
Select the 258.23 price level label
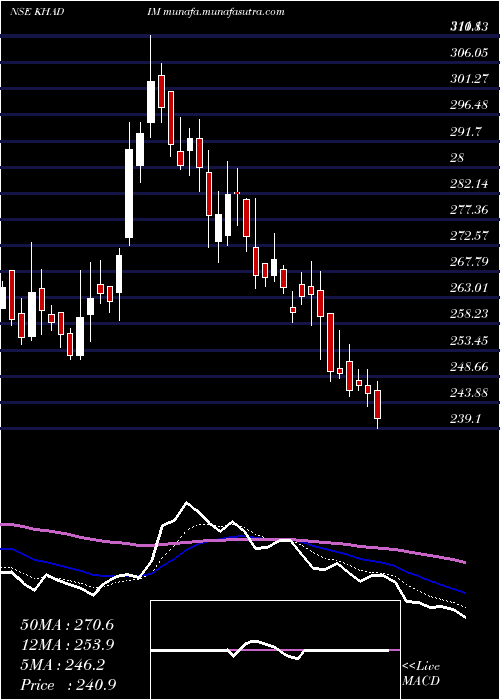(468, 315)
